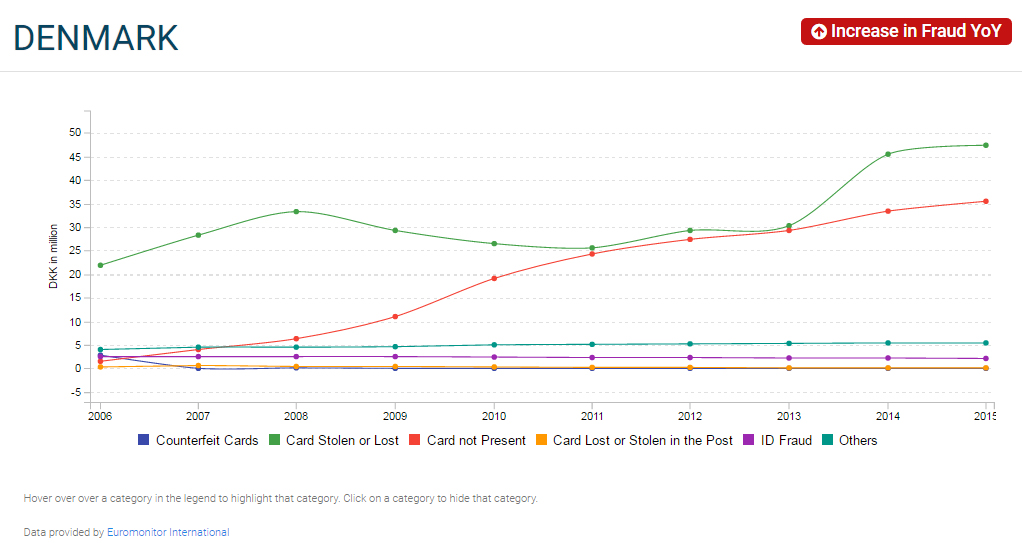Open the Euromonitor International link

[x=168, y=532]
